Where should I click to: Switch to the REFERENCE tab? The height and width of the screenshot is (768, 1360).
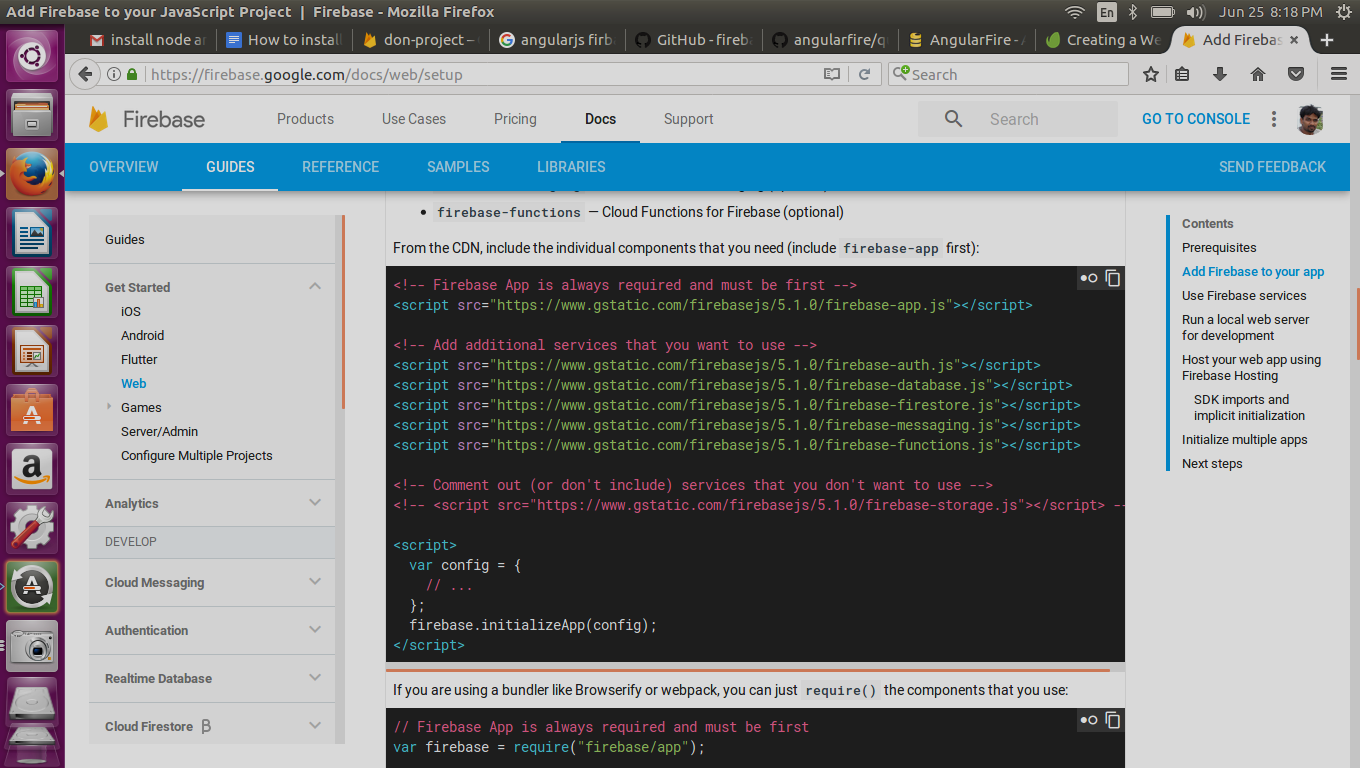[x=341, y=167]
